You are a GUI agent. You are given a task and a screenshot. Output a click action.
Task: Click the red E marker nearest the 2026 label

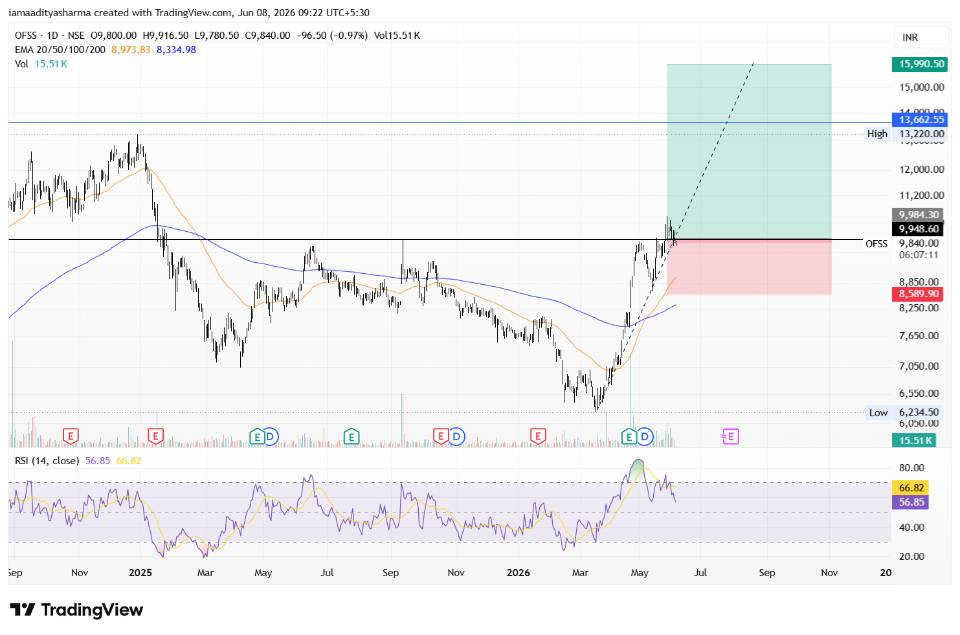[538, 437]
